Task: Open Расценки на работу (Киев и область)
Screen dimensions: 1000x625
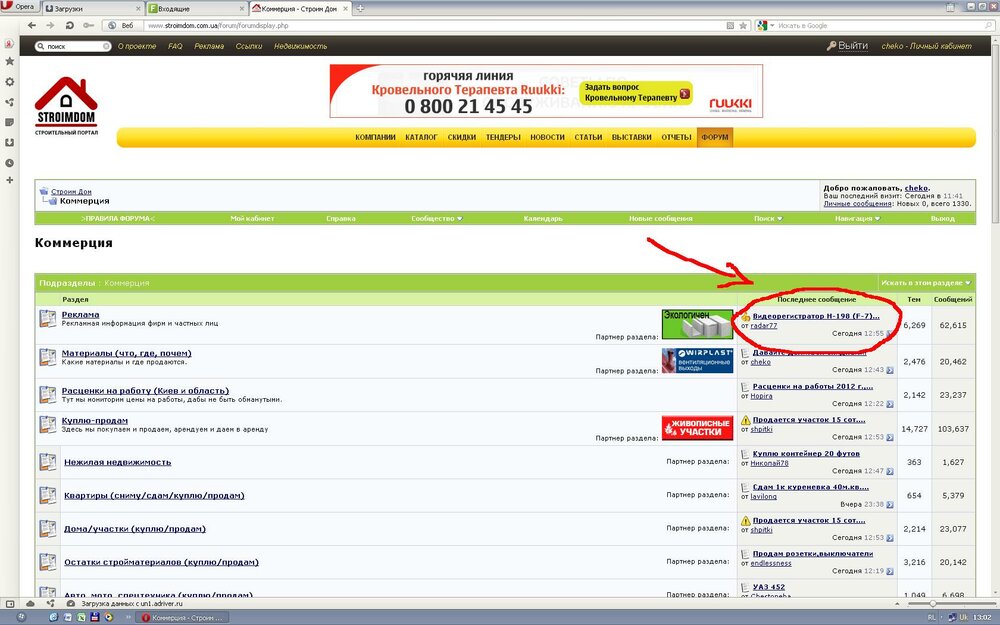Action: [145, 391]
